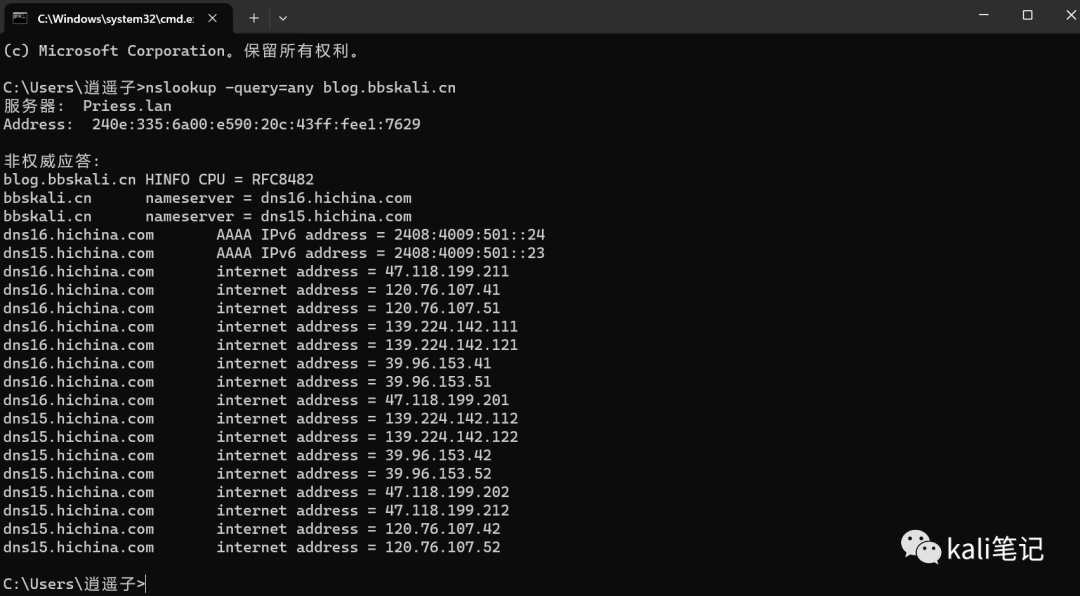The width and height of the screenshot is (1080, 596).
Task: Click nameserver dns16.hichina.com entry
Action: [207, 198]
